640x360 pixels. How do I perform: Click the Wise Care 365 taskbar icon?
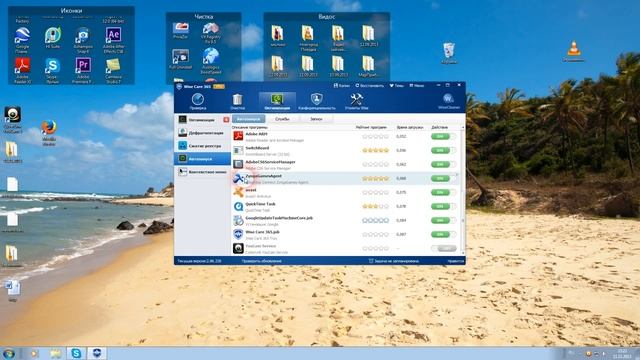tap(97, 353)
